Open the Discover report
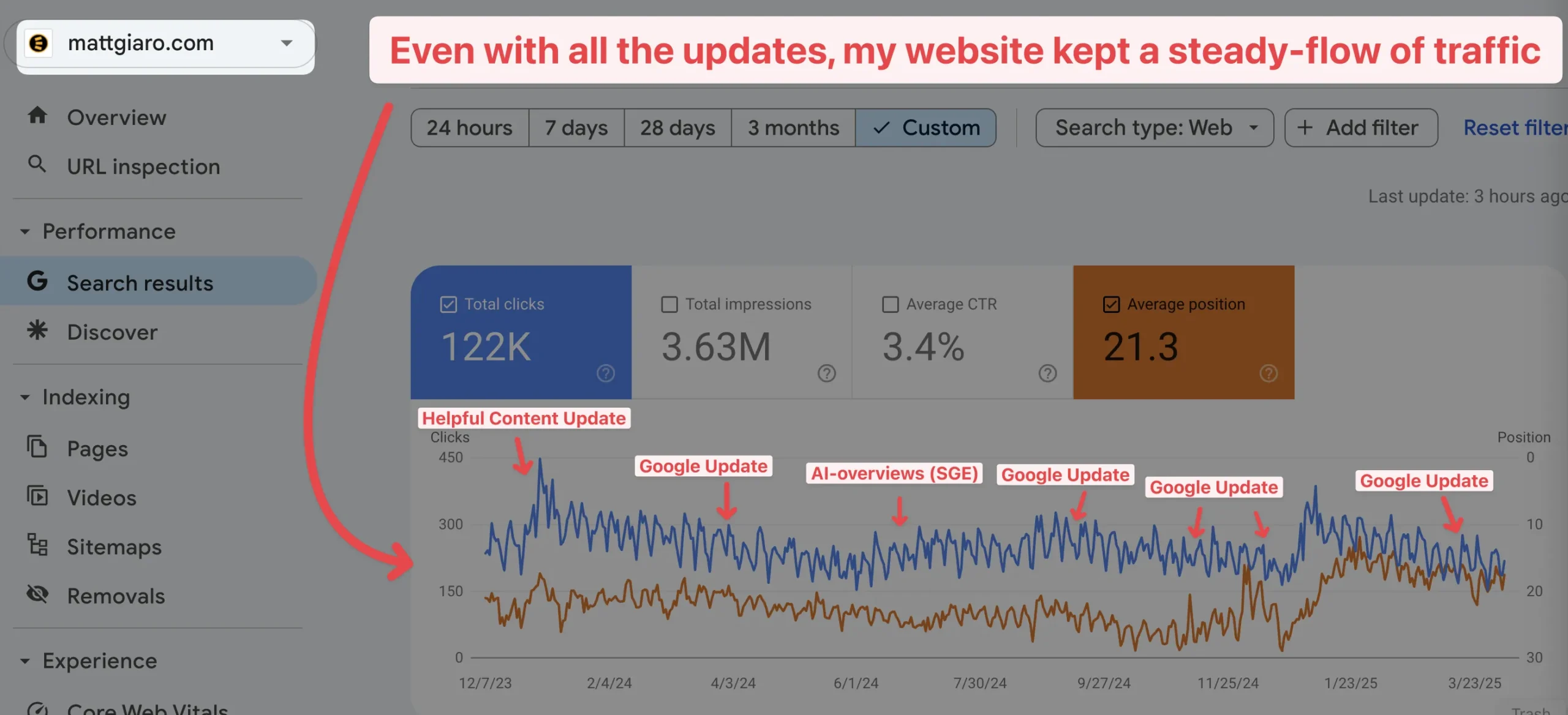This screenshot has width=1568, height=715. (158, 331)
